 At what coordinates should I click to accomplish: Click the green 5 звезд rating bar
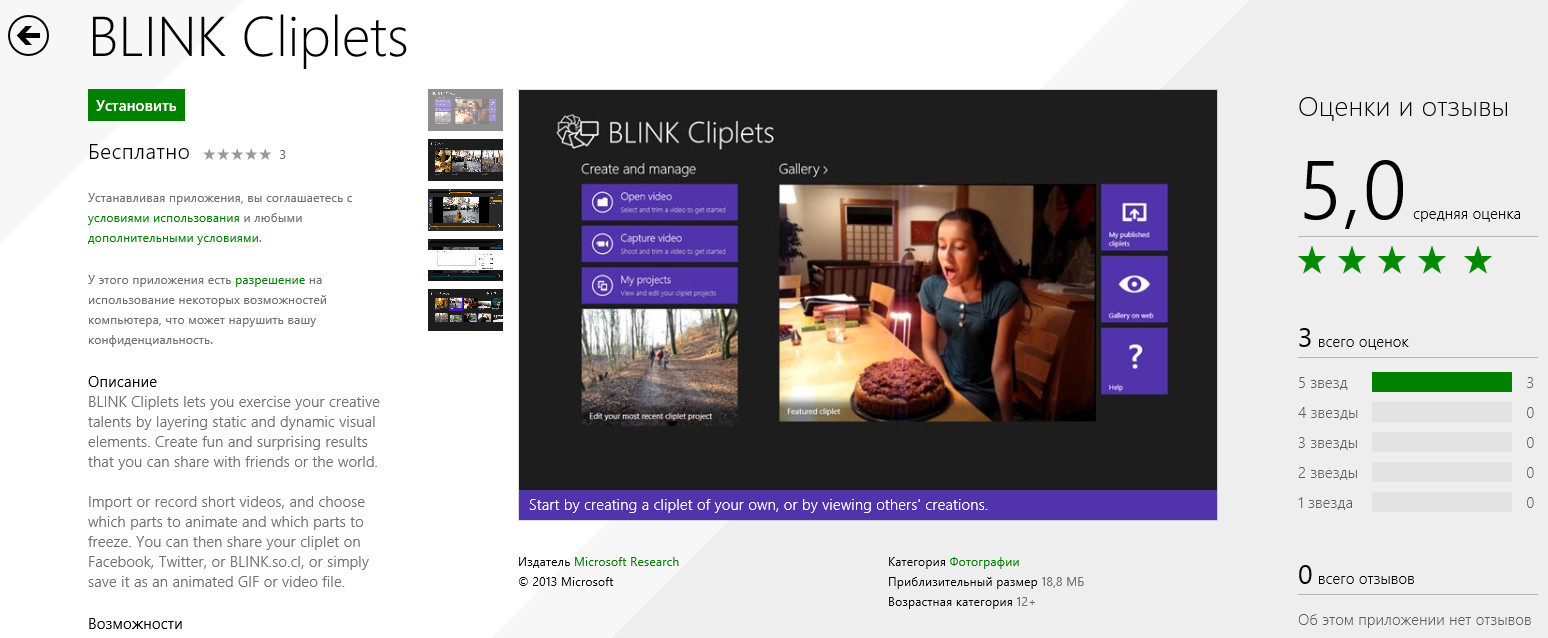(1441, 383)
